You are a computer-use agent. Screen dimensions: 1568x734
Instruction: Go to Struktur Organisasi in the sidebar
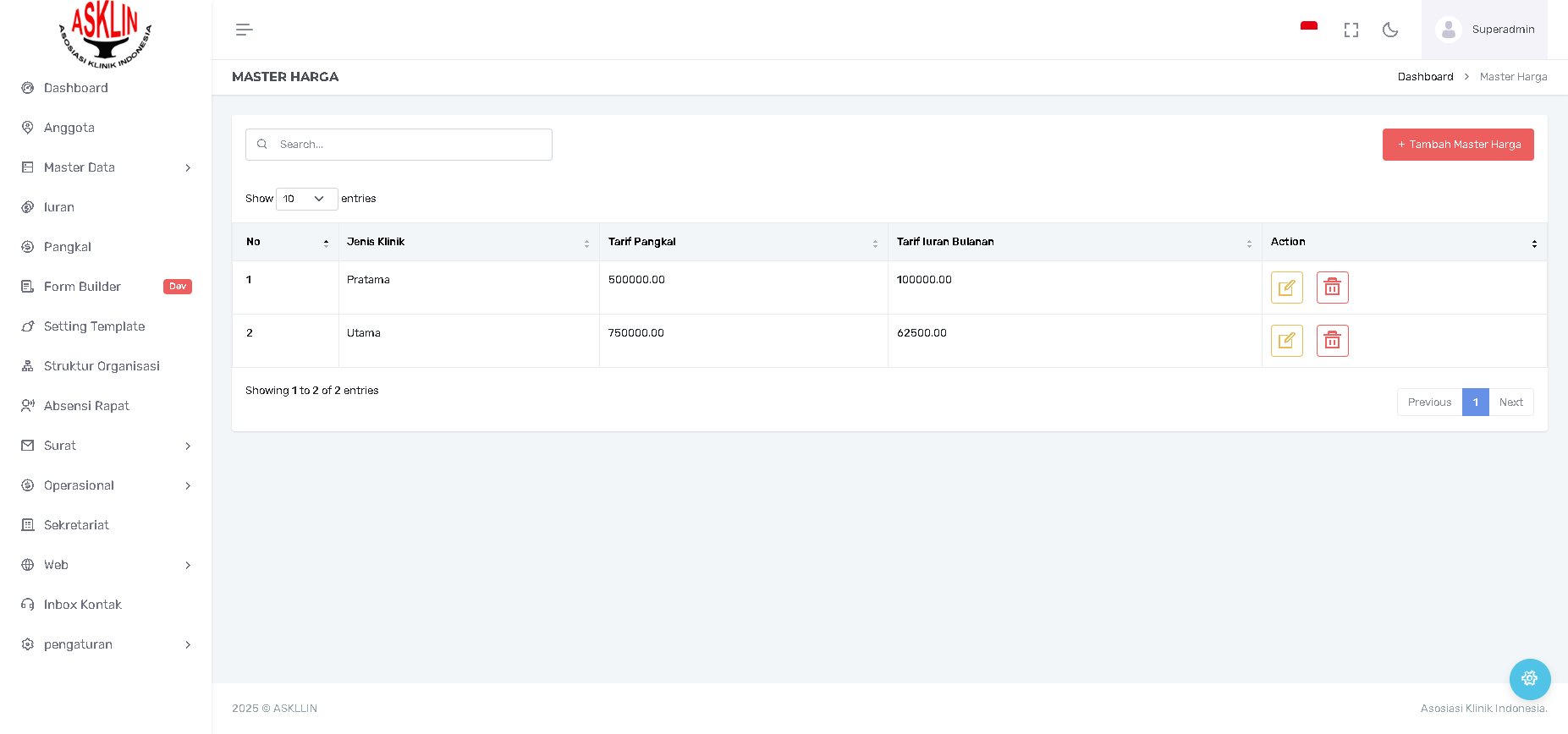[102, 366]
